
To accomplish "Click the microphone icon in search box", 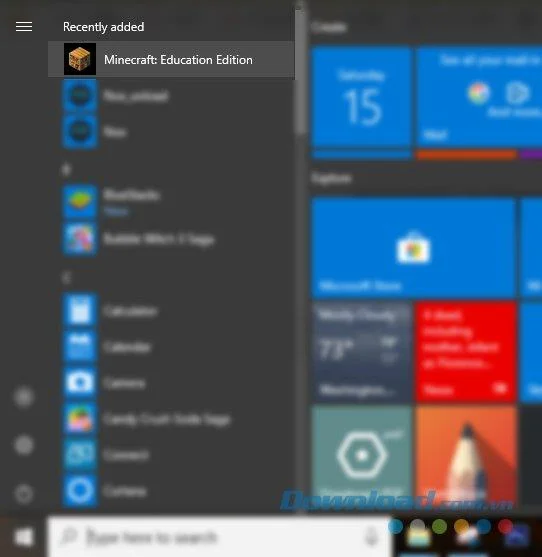I will (x=372, y=536).
